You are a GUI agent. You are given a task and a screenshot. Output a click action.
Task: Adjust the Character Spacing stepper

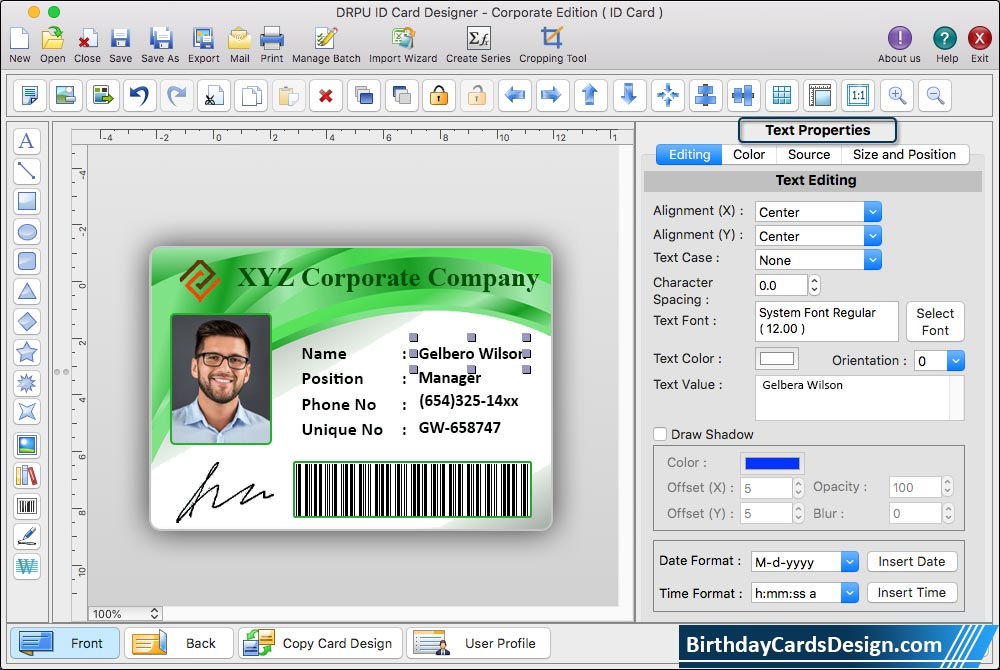coord(814,285)
